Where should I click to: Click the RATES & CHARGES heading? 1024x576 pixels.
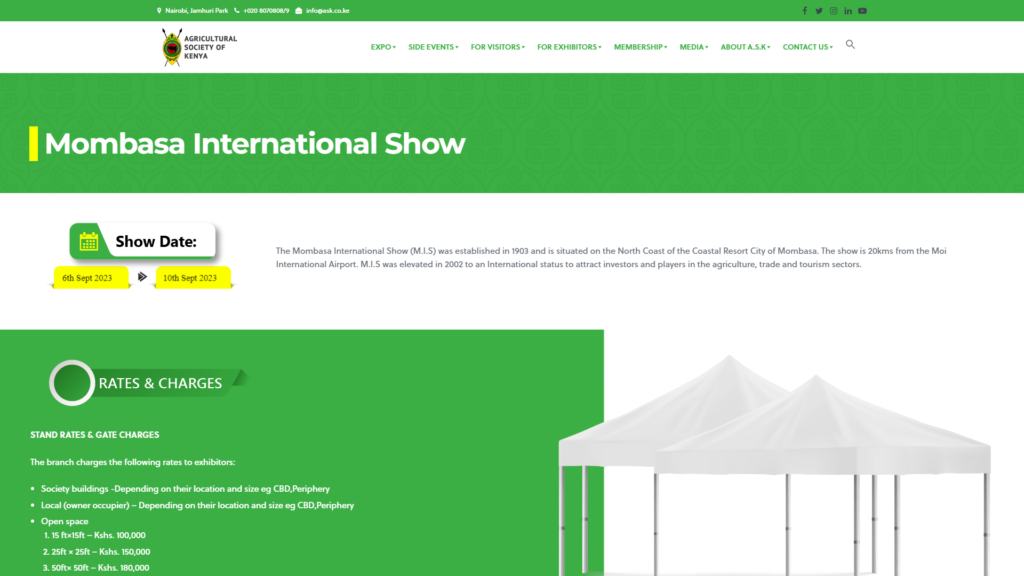[160, 383]
